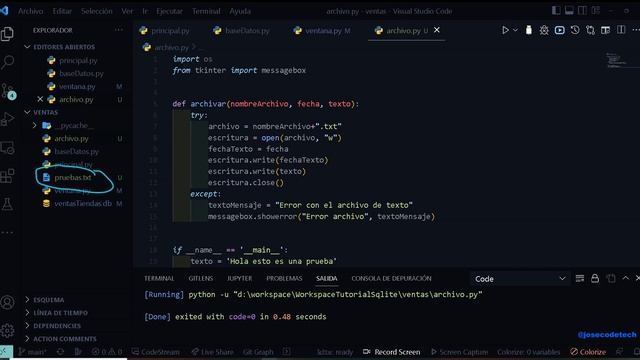Customize layout icon in title bar
This screenshot has height=360, width=640.
coord(596,11)
